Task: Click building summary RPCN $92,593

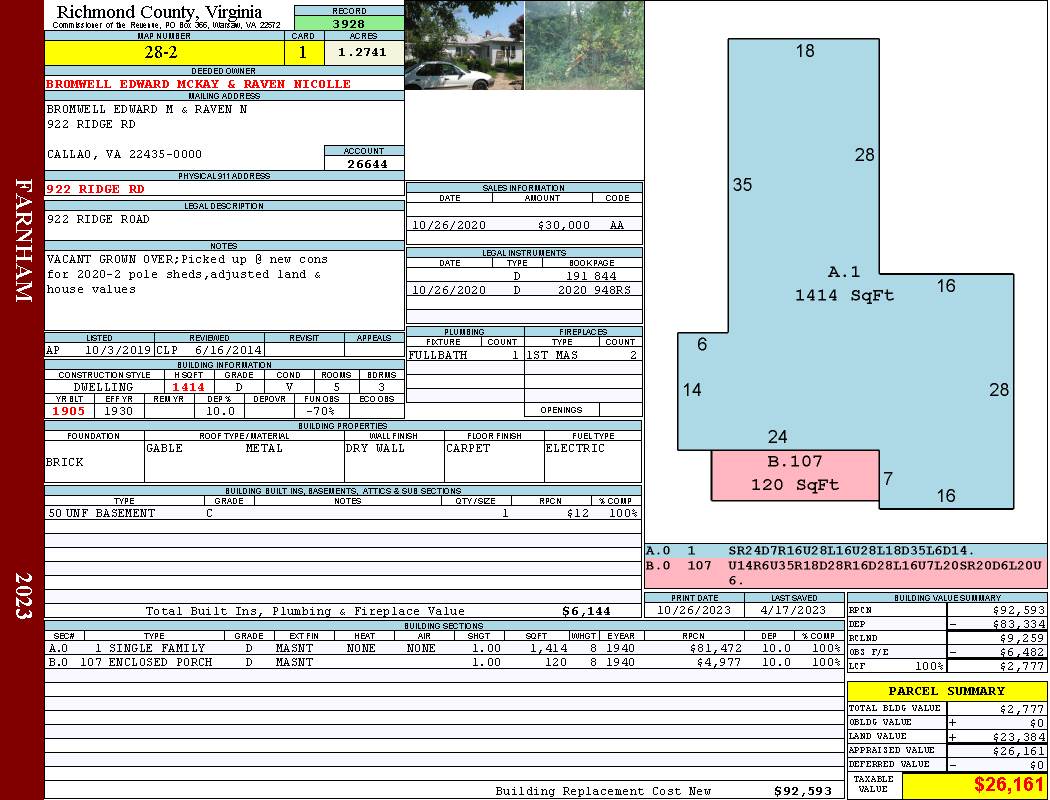Action: (x=1019, y=611)
